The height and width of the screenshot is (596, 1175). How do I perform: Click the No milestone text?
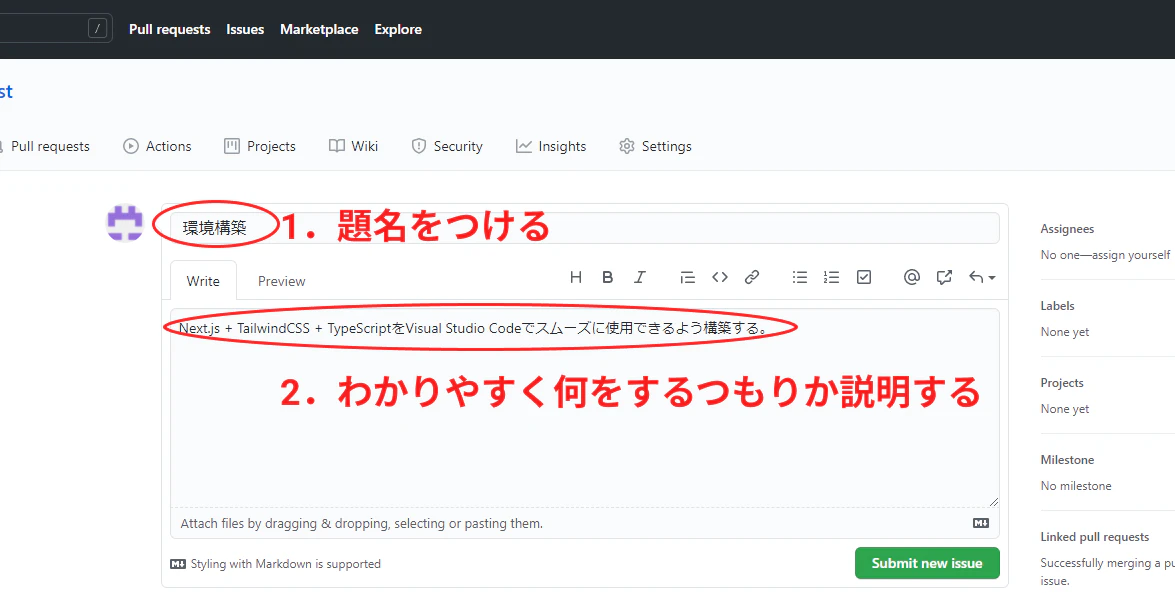click(1076, 486)
